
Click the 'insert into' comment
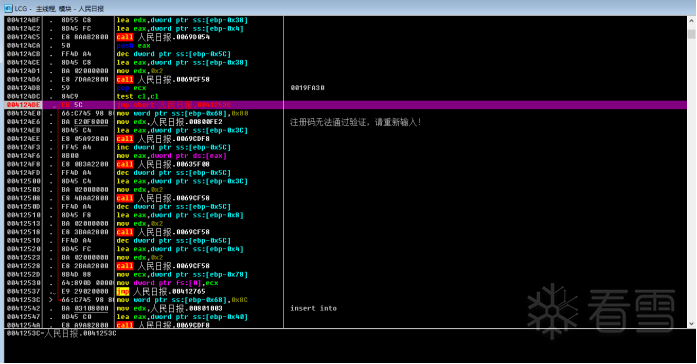(x=313, y=308)
